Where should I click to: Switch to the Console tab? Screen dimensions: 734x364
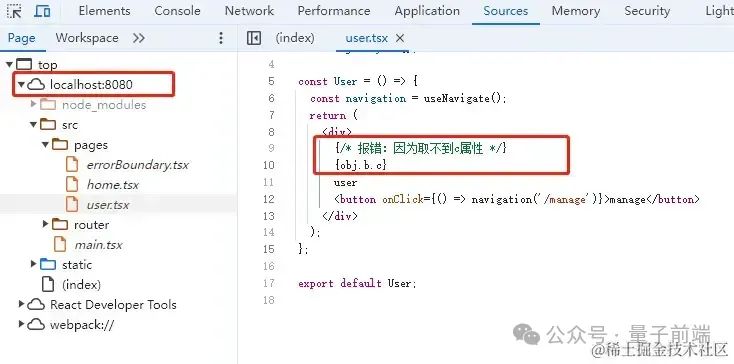(177, 11)
